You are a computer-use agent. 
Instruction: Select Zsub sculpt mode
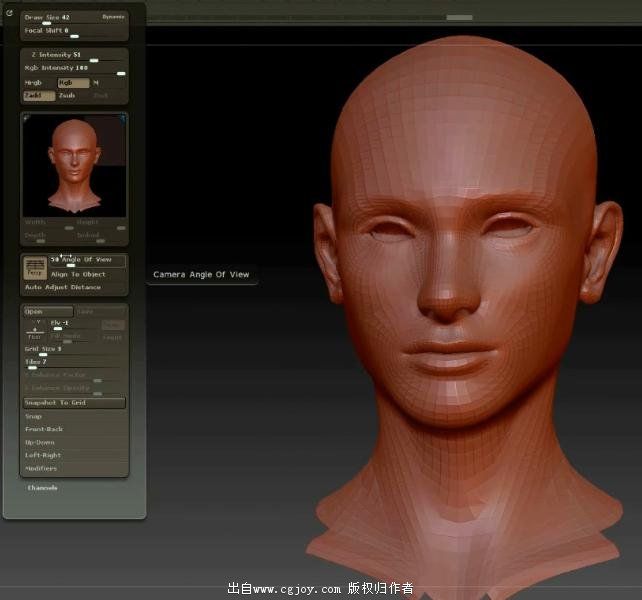68,96
